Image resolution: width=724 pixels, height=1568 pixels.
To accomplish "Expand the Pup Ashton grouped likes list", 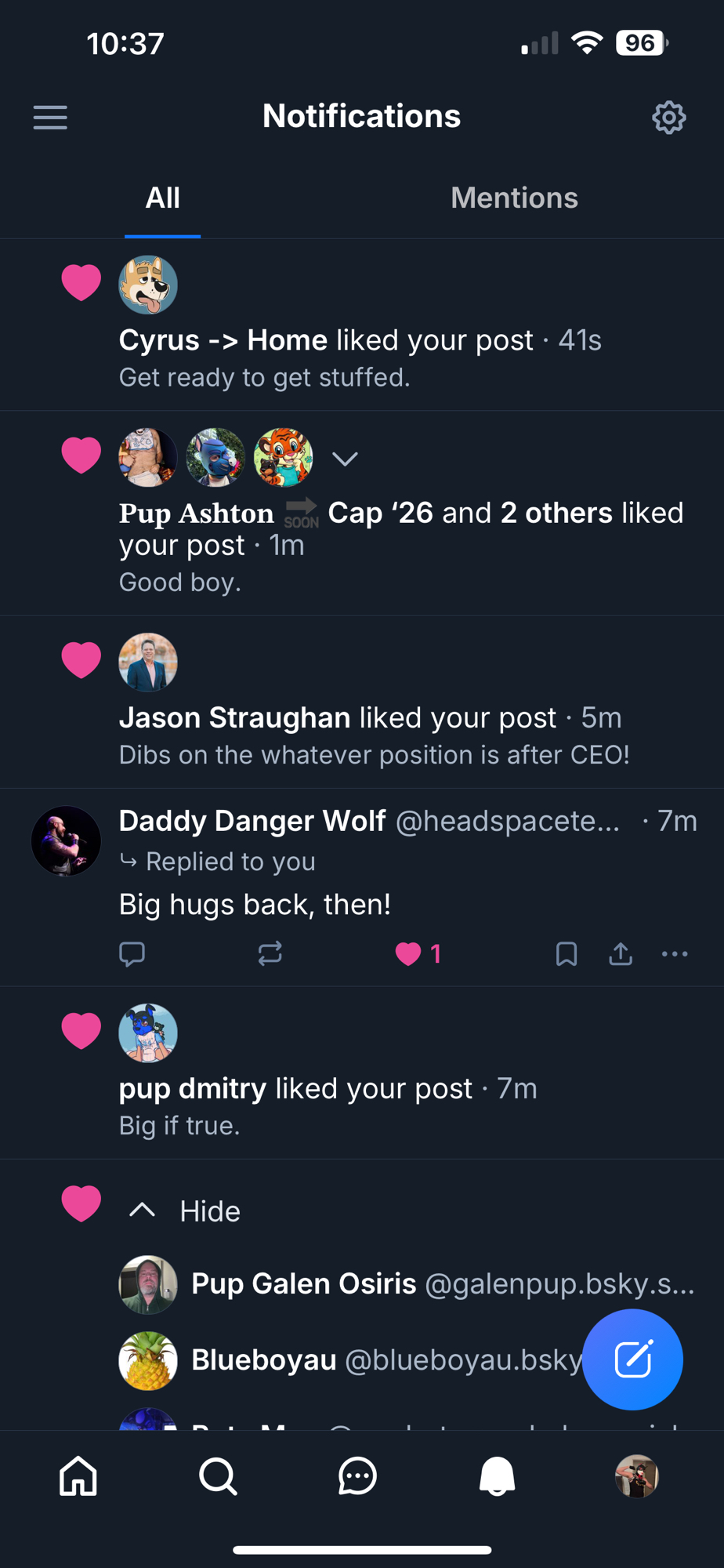I will tap(345, 459).
